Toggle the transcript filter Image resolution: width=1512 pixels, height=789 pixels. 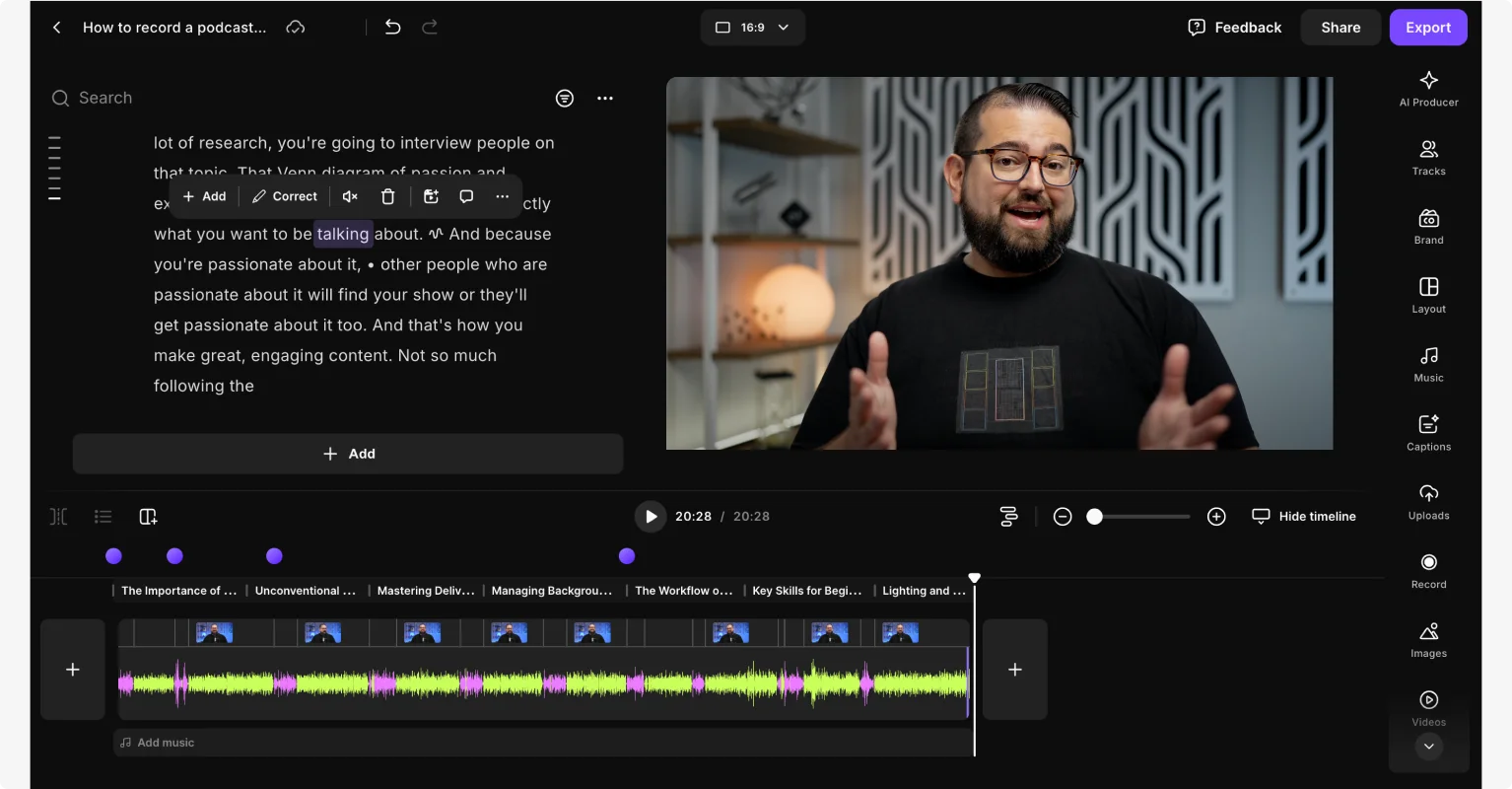click(x=565, y=98)
